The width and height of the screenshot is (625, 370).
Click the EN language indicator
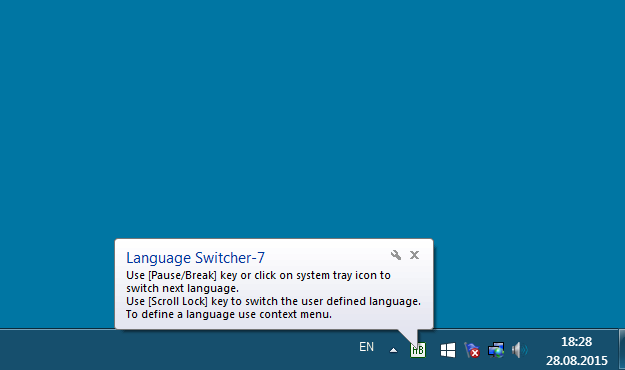coord(366,347)
